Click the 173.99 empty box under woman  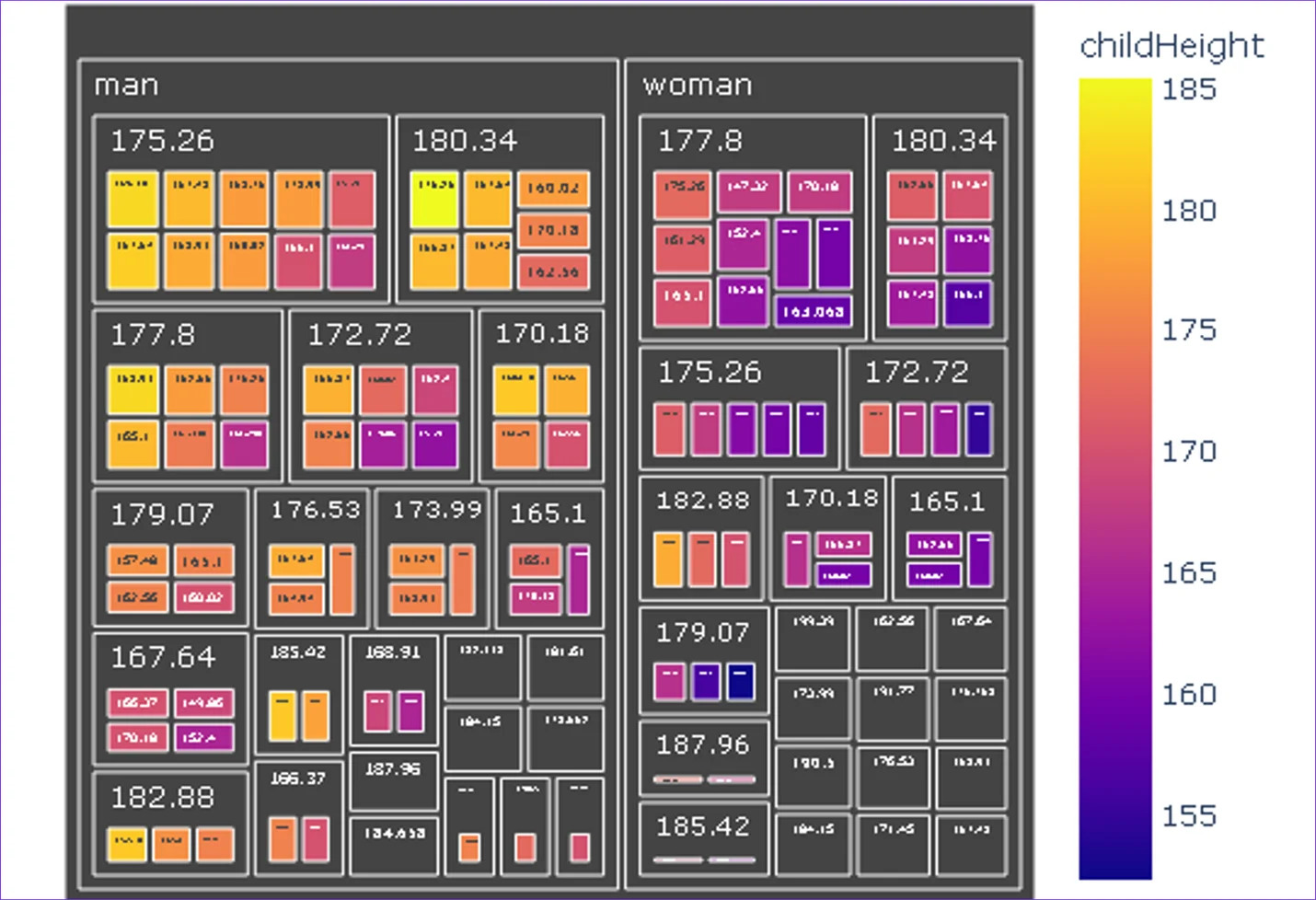[x=812, y=709]
